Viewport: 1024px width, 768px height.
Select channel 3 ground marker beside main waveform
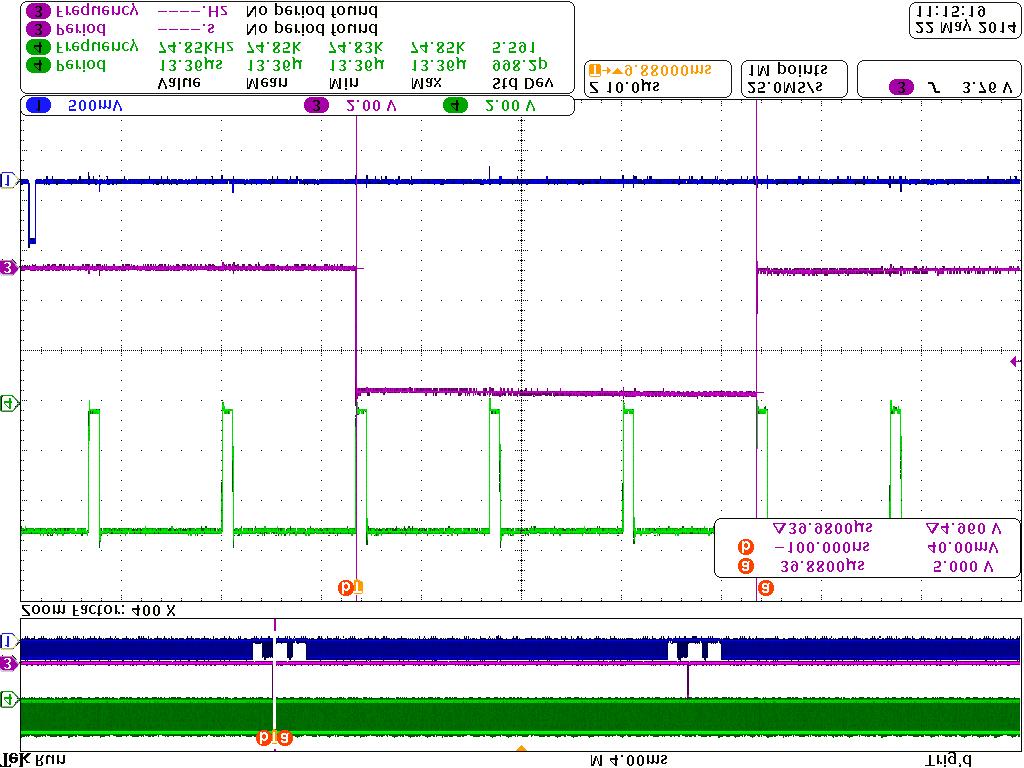tap(8, 267)
